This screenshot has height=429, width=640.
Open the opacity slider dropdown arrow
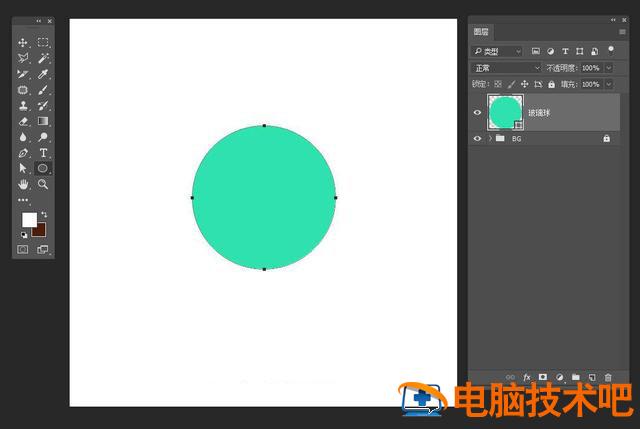609,68
